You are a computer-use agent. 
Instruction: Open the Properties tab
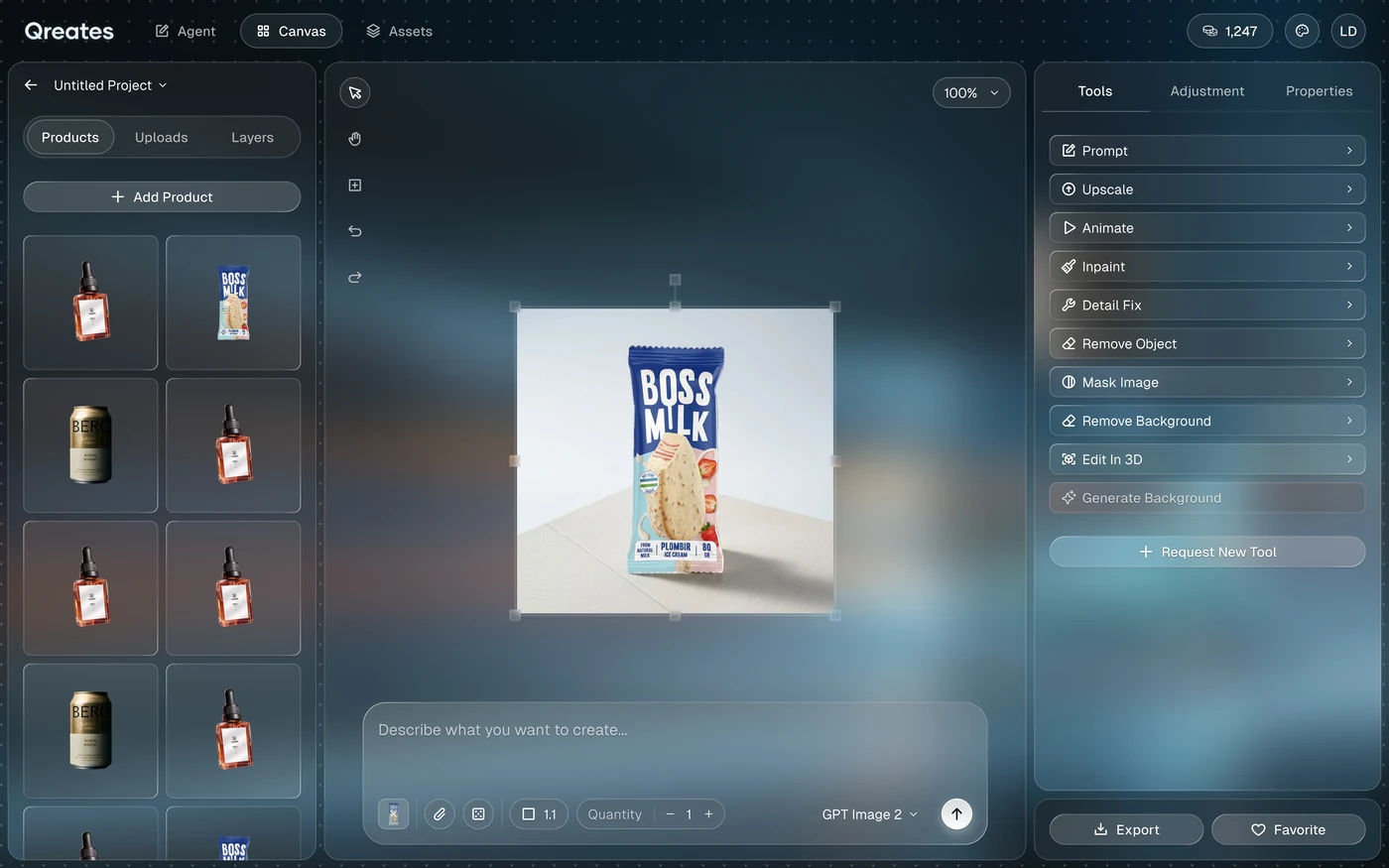1319,91
